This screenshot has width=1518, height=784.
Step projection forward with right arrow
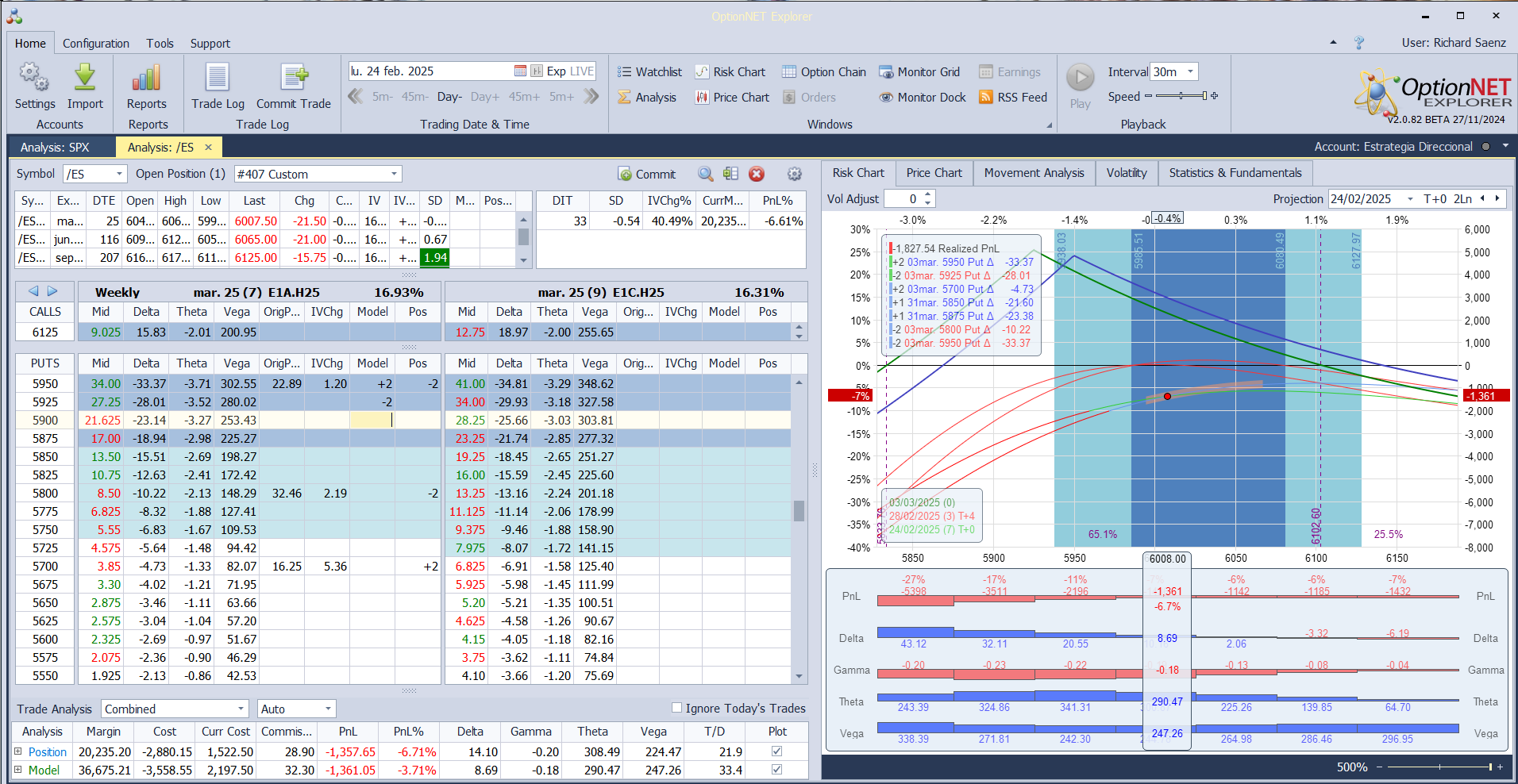pos(1497,199)
